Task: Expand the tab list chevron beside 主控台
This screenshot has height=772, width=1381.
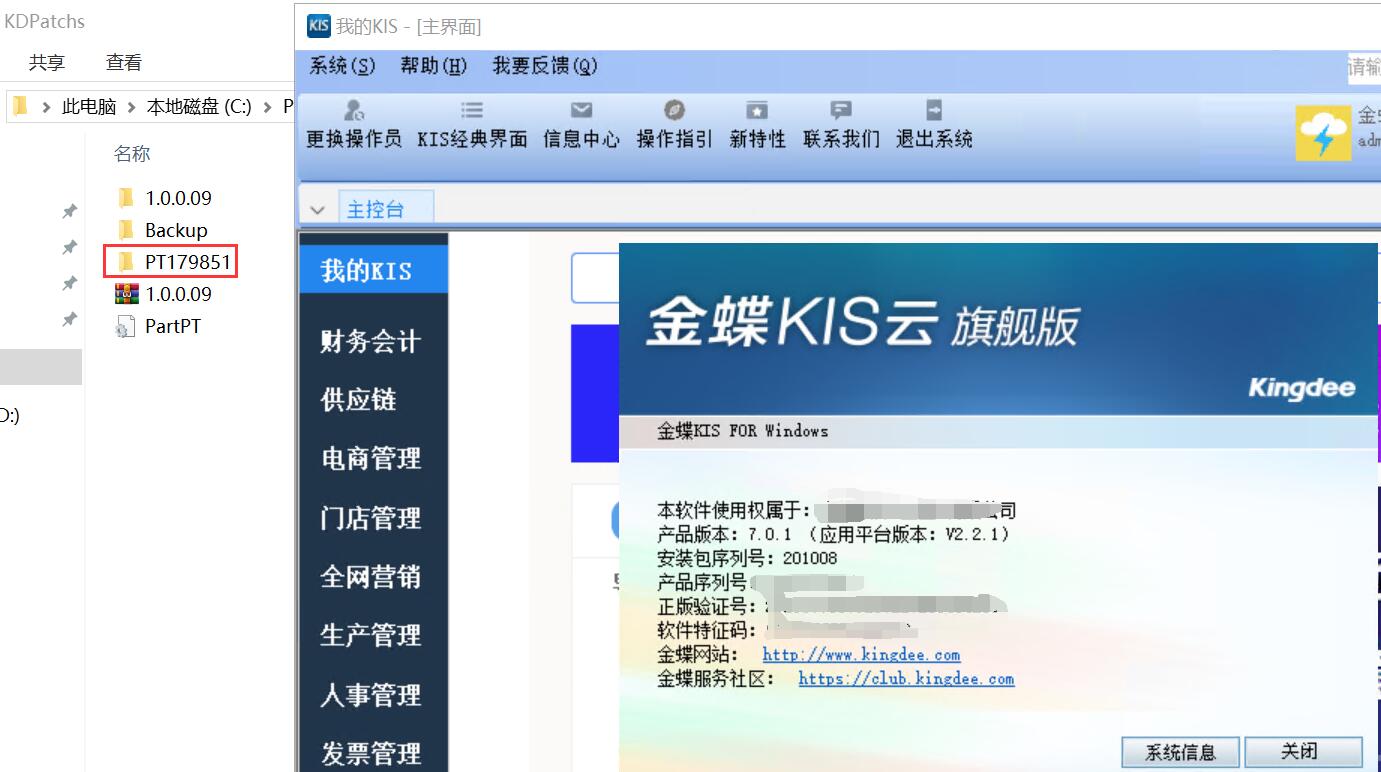Action: [318, 210]
